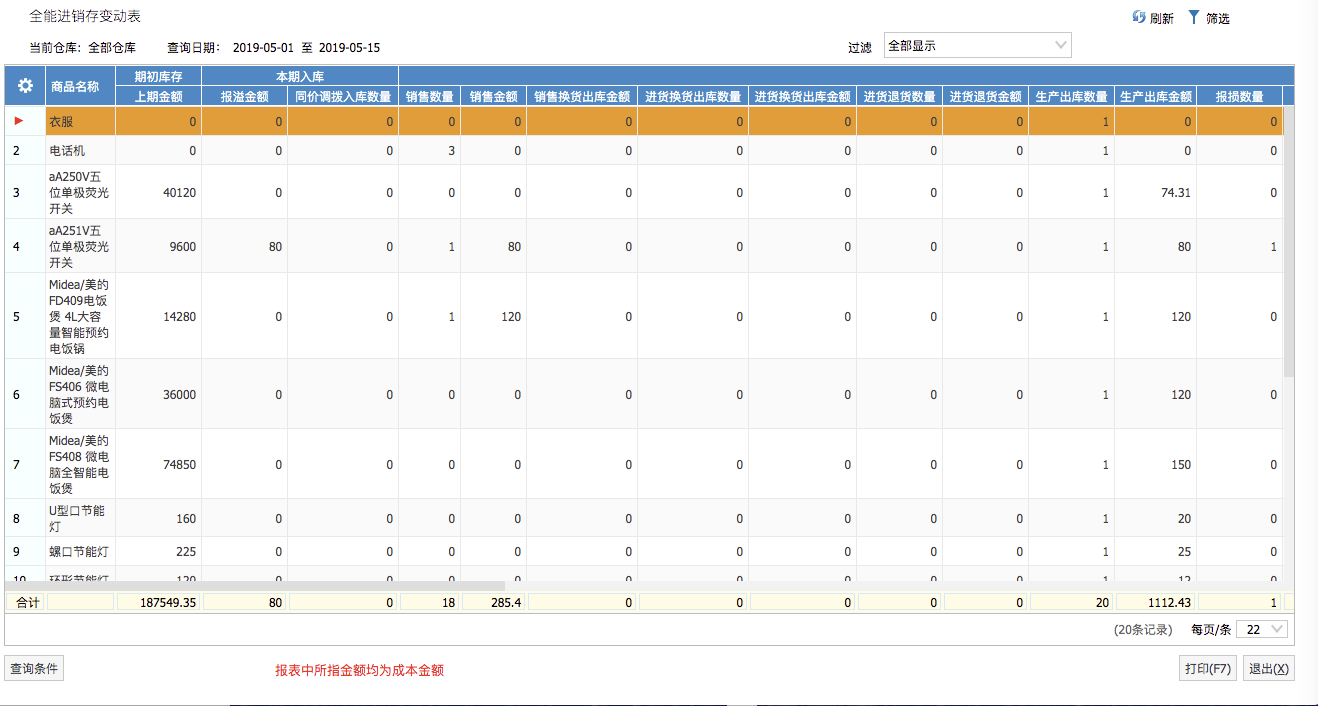Select the Midea FS408 微电脑全智能电饭煲 row
Viewport: 1318px width, 706px height.
coord(644,464)
